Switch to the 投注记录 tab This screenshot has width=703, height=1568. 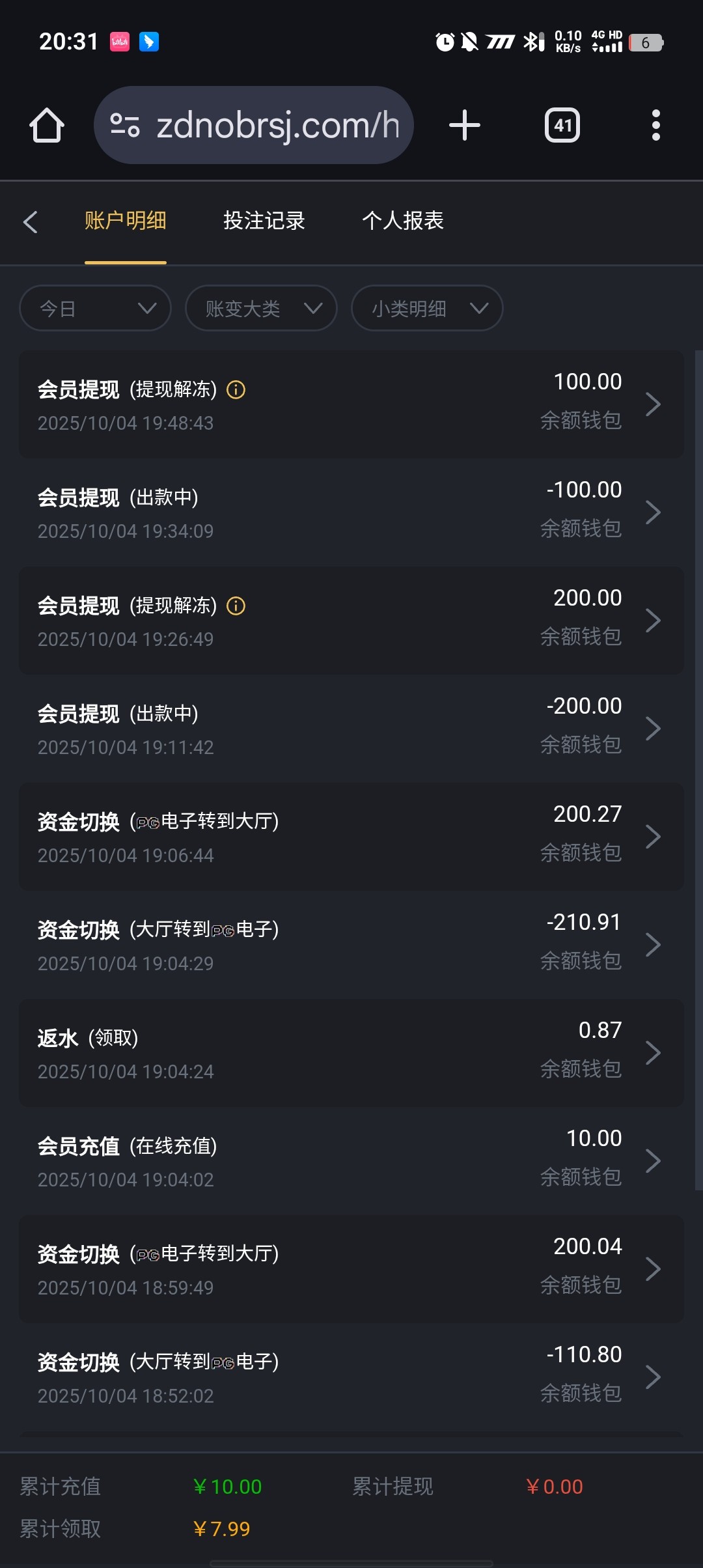(x=264, y=221)
